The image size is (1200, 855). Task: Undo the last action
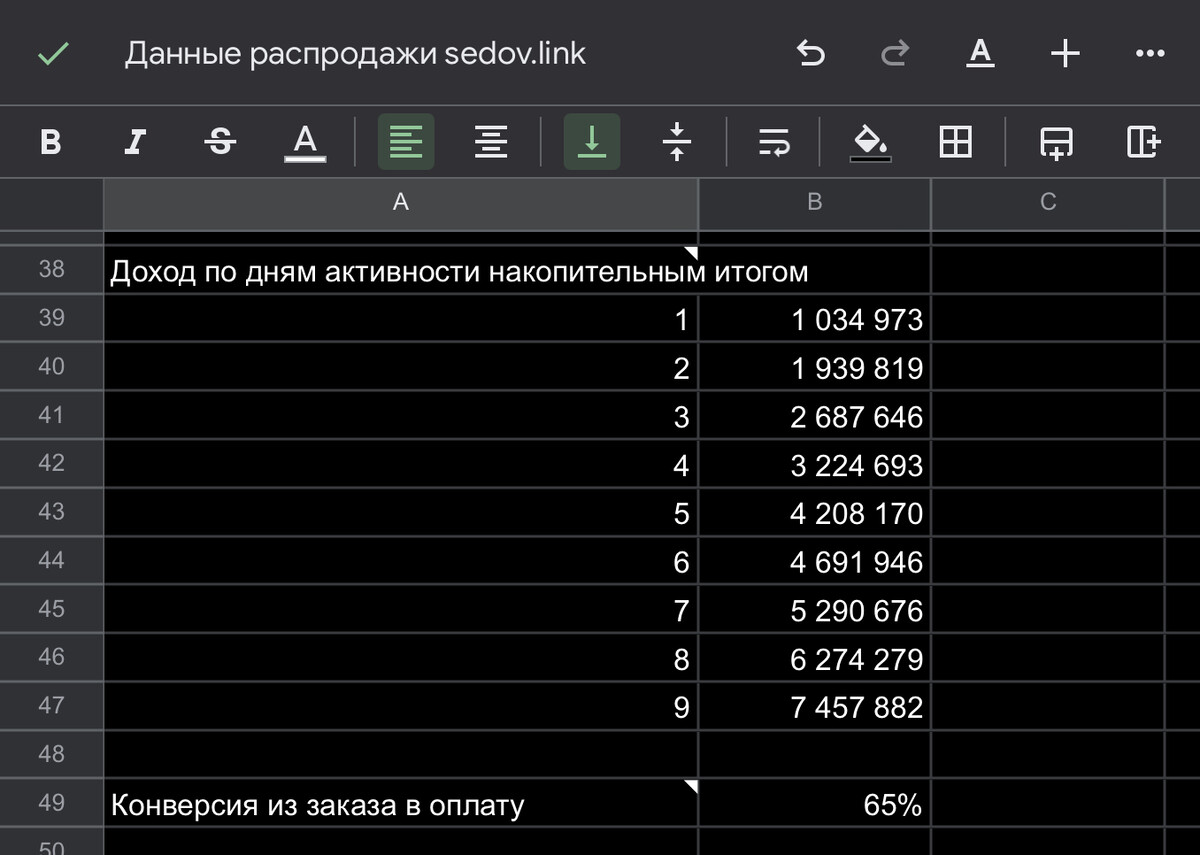click(x=810, y=54)
